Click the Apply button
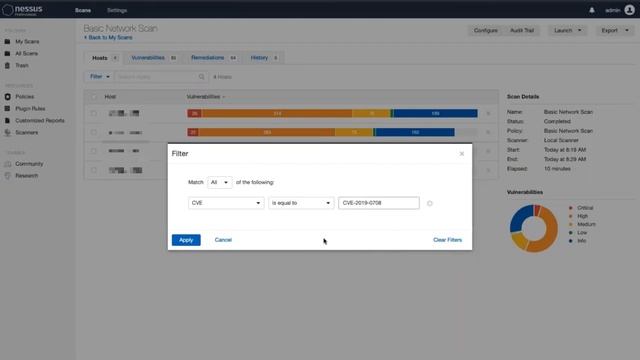 pos(186,240)
